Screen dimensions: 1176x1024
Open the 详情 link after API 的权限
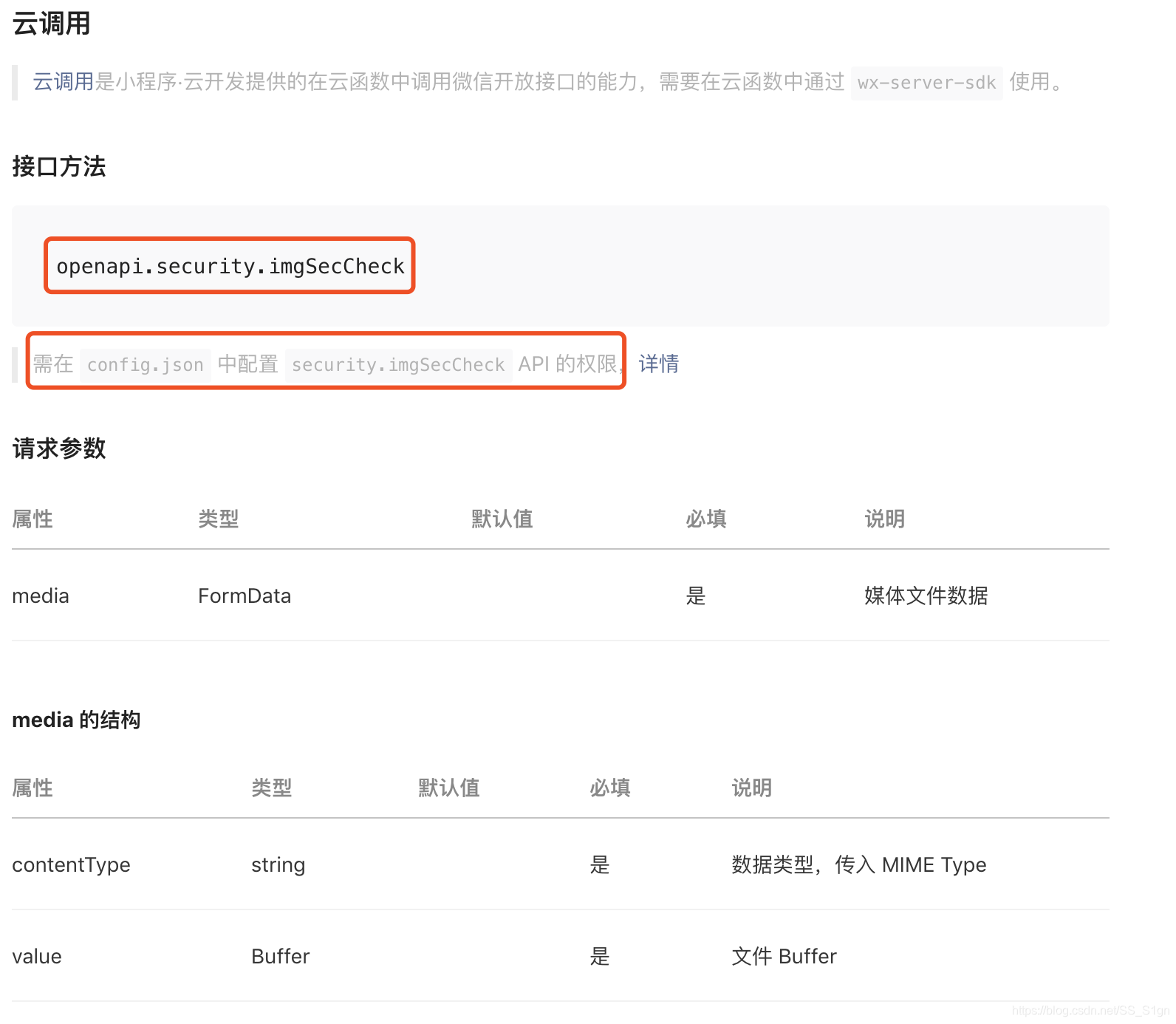click(659, 363)
